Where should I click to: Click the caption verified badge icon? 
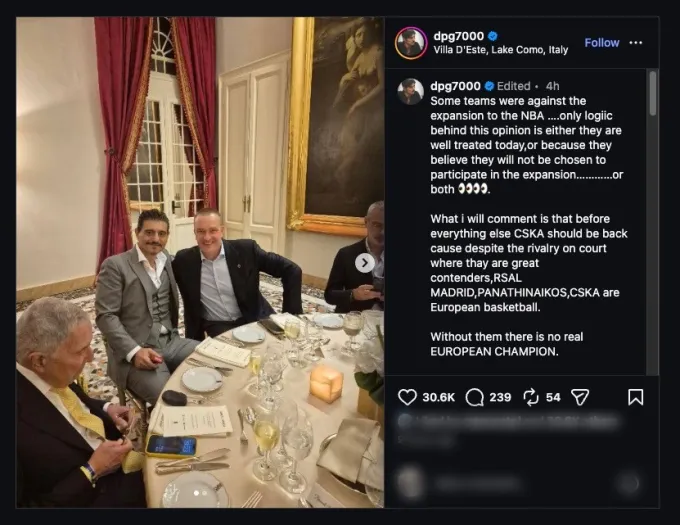pyautogui.click(x=489, y=86)
